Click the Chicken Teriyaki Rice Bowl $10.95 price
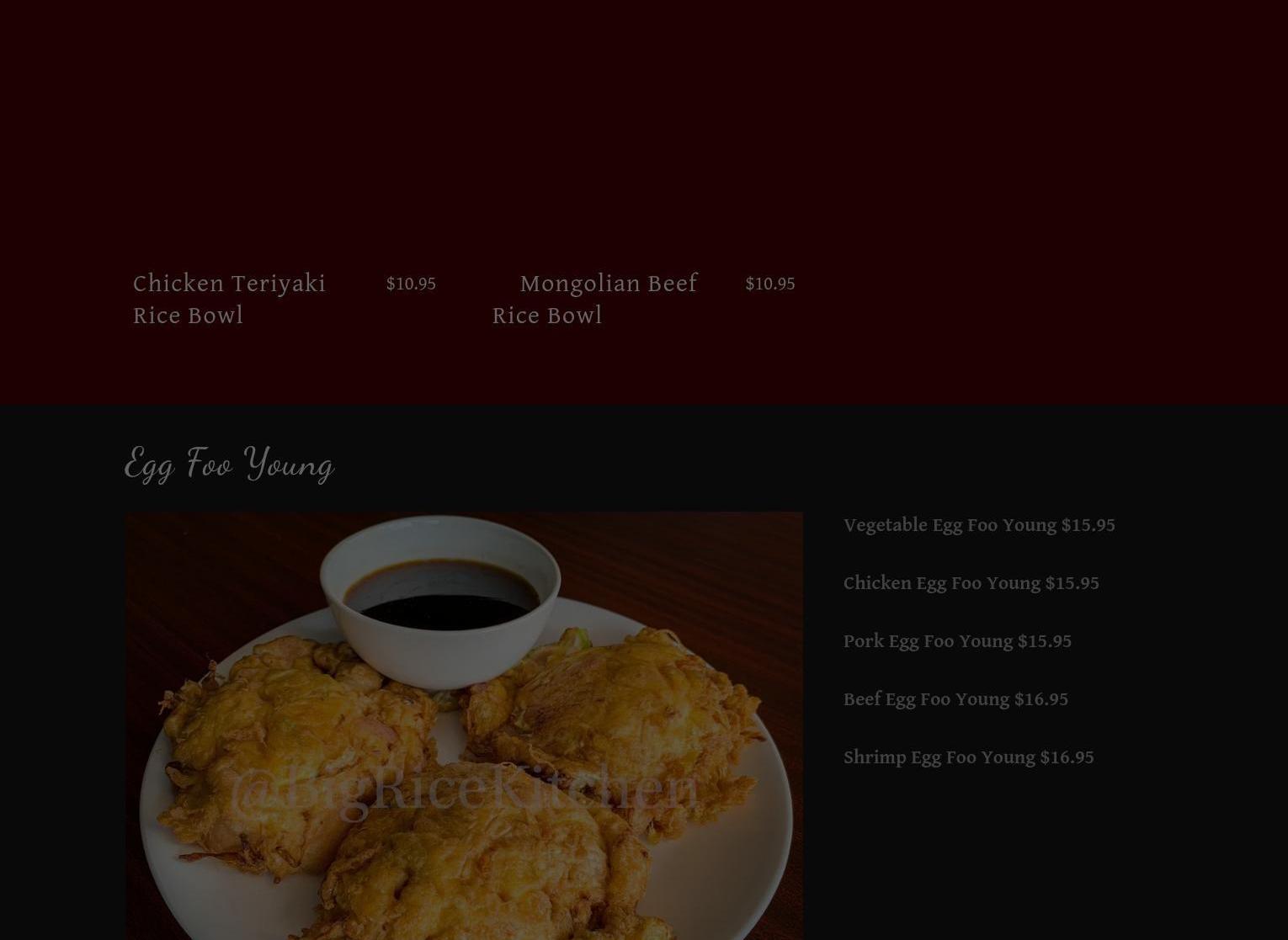This screenshot has height=940, width=1288. click(411, 284)
